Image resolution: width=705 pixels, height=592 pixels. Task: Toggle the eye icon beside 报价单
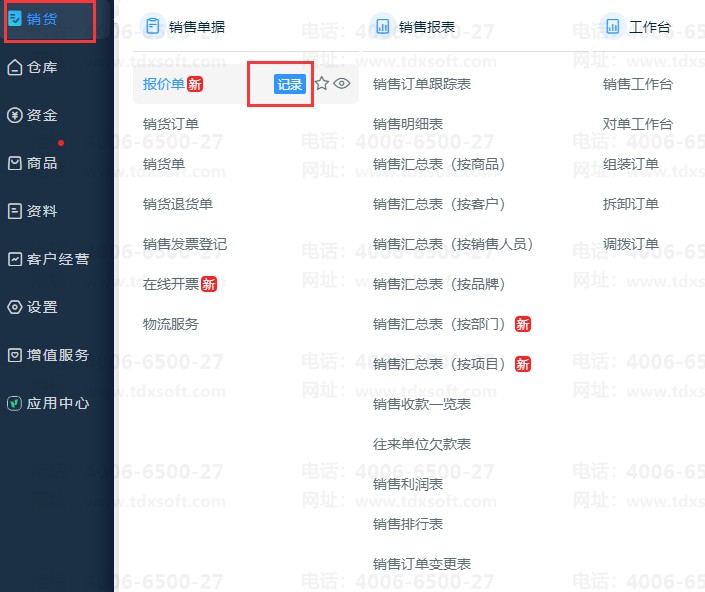click(342, 84)
